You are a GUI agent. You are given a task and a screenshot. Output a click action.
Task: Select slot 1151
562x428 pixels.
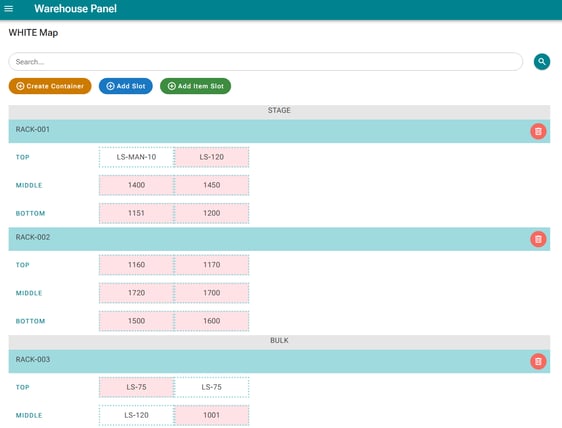pyautogui.click(x=137, y=213)
